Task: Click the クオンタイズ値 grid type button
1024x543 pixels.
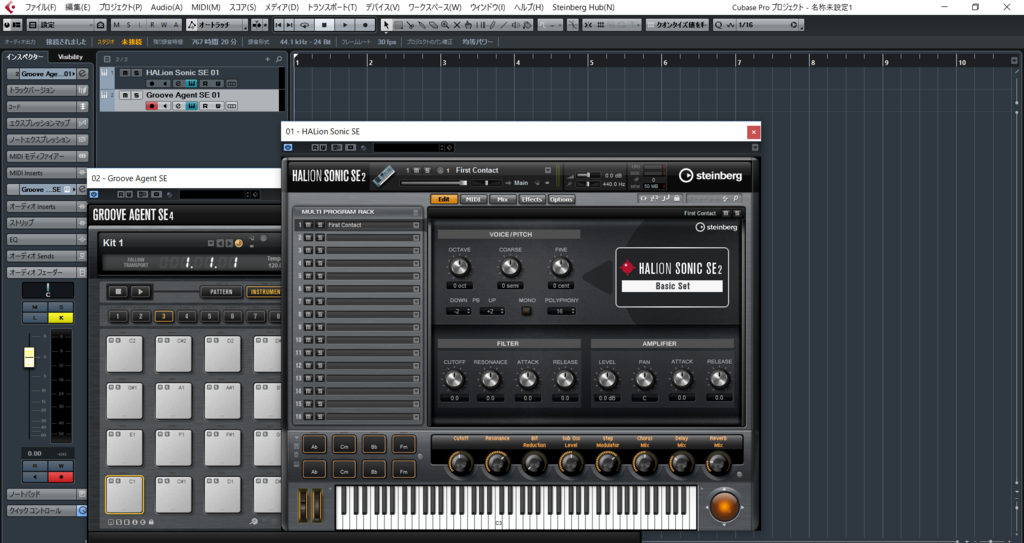Action: point(677,25)
